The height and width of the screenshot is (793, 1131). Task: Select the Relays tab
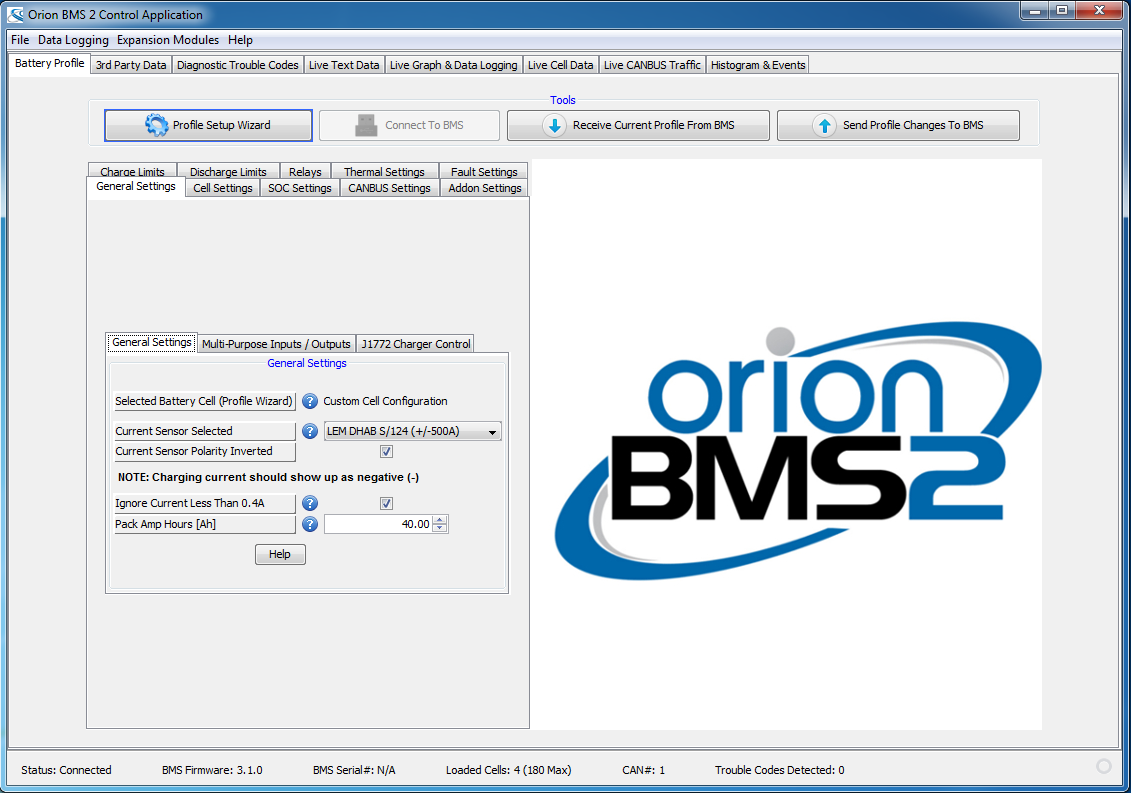[x=305, y=171]
